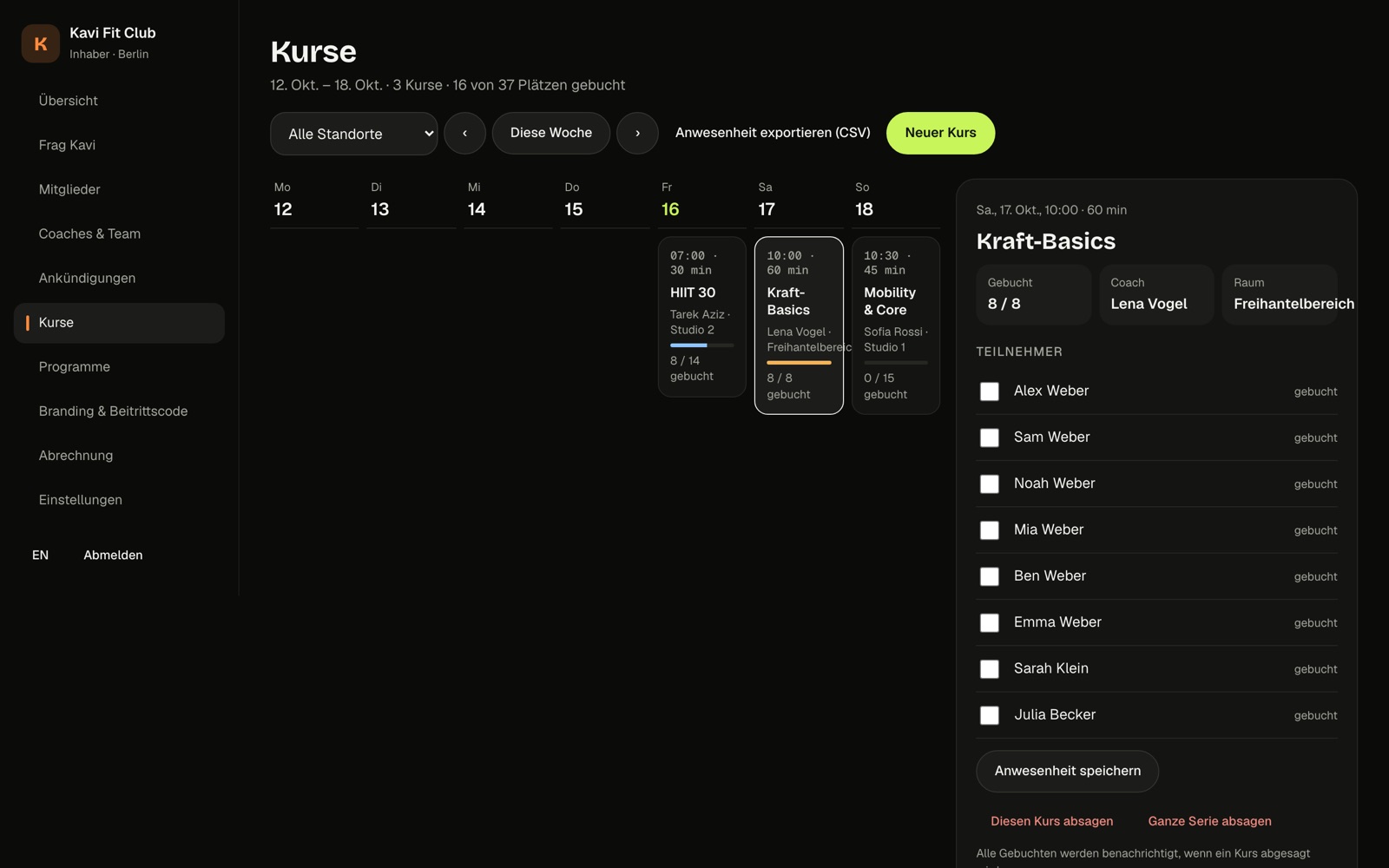
Task: Switch language to EN
Action: pos(40,555)
